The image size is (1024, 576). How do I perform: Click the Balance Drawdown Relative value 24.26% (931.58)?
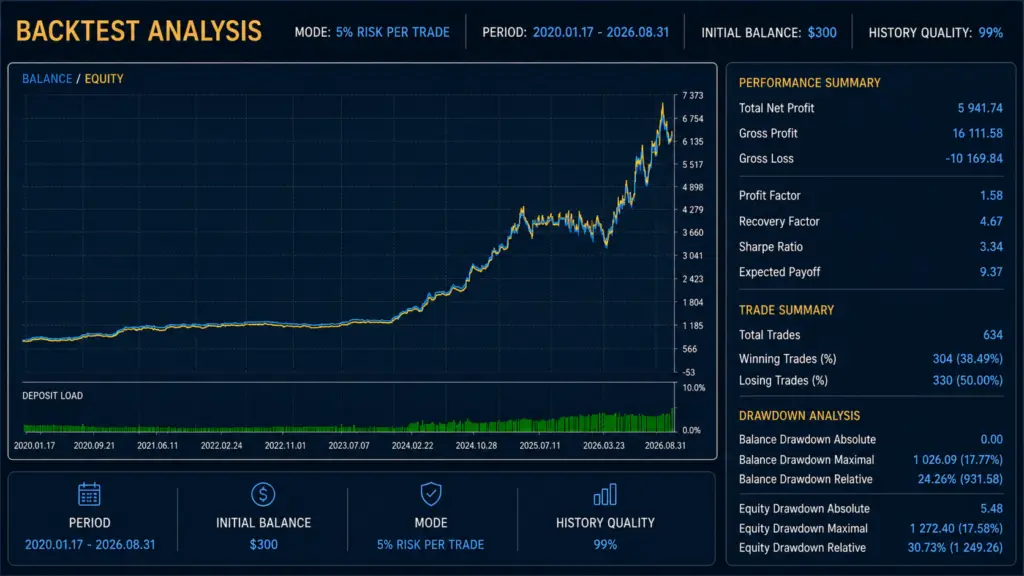point(960,479)
